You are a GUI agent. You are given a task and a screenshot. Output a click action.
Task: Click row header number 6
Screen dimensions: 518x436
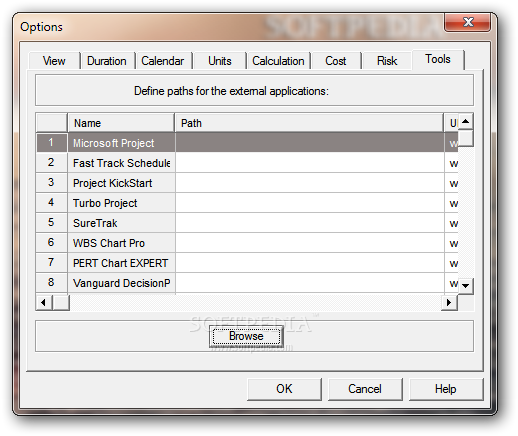click(x=52, y=243)
